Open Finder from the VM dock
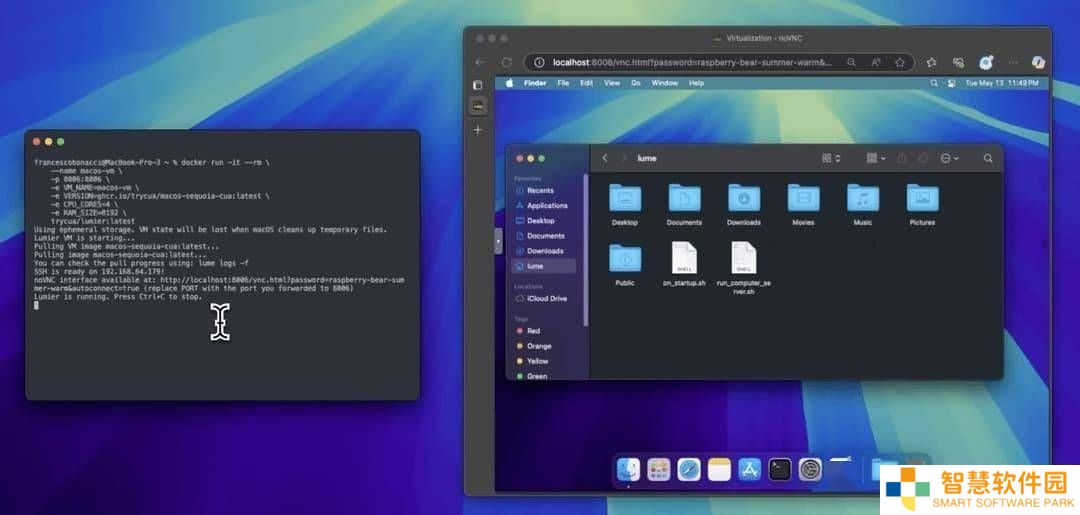The width and height of the screenshot is (1080, 515). click(x=628, y=470)
